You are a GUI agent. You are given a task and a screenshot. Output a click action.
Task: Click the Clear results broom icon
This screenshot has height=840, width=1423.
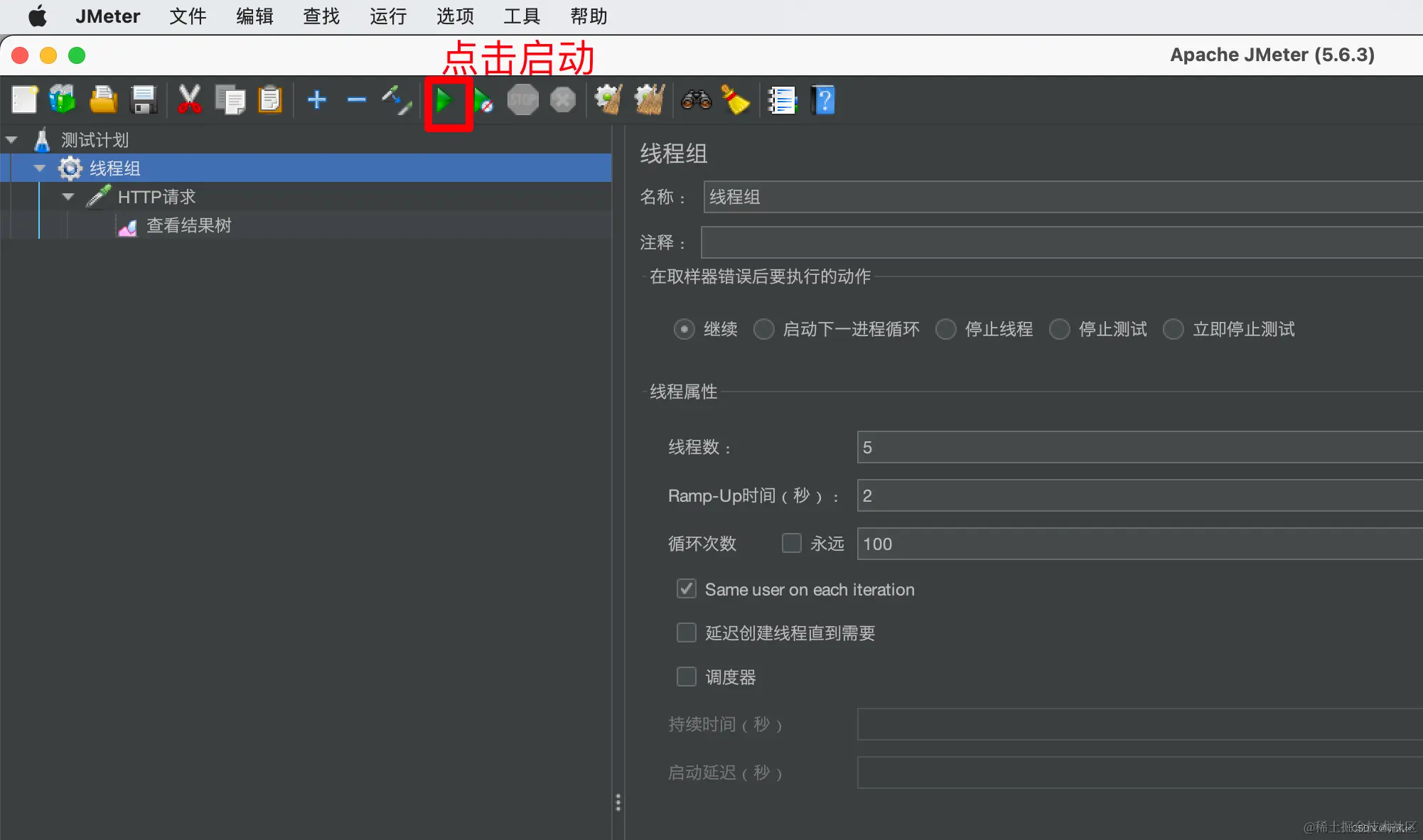[x=609, y=99]
